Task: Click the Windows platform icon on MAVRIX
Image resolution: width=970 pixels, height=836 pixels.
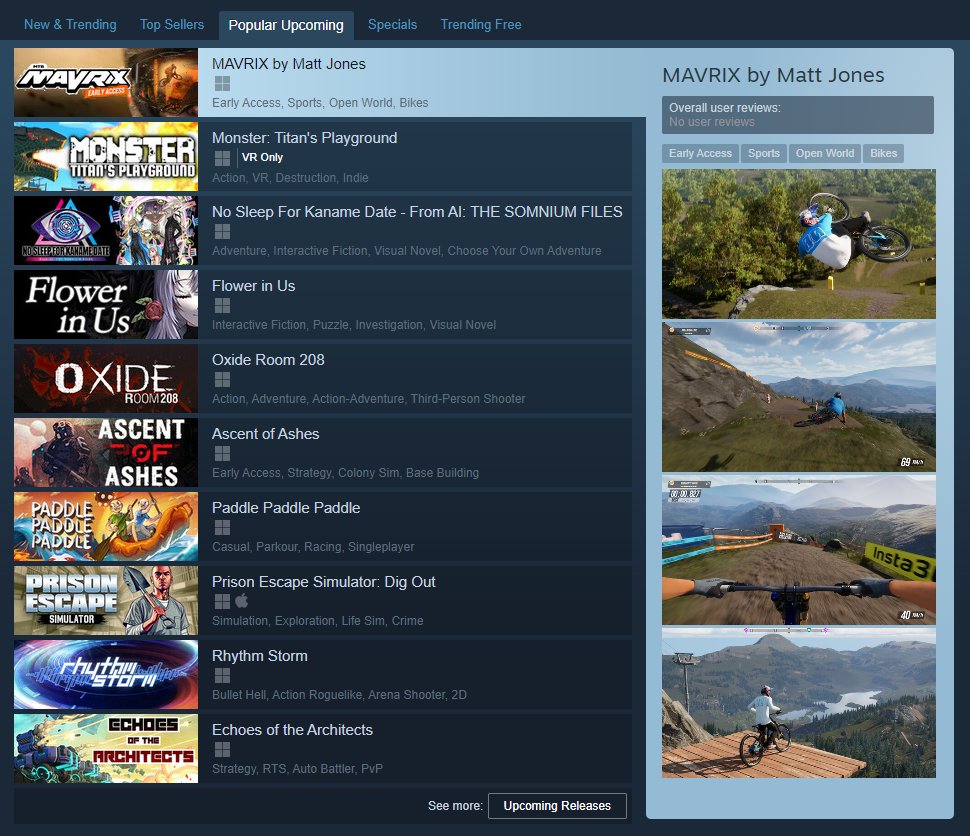Action: (221, 85)
